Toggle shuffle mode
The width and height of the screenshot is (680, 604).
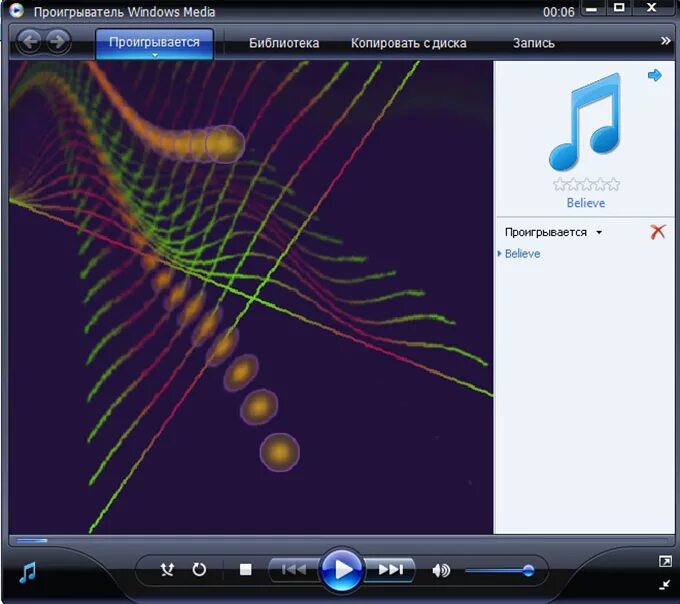click(x=167, y=569)
